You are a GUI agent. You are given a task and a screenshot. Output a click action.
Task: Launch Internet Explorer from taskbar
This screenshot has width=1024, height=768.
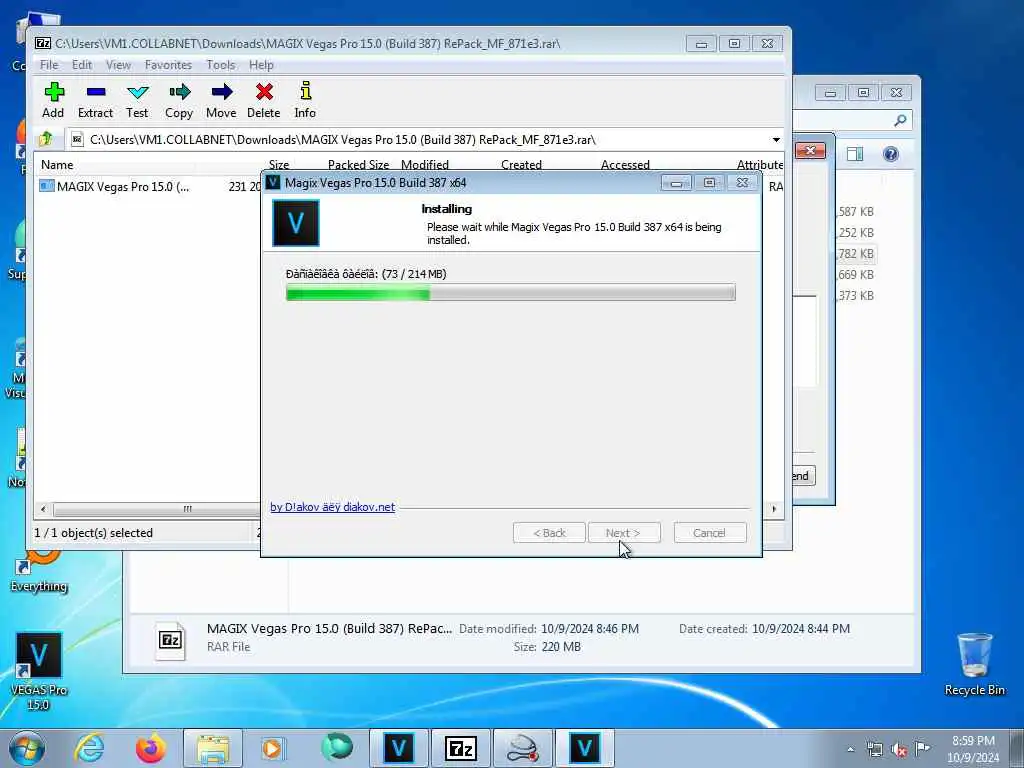(89, 748)
